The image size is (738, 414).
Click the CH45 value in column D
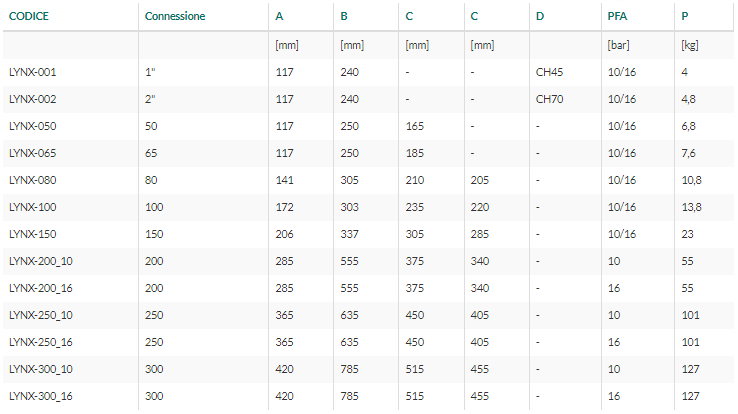pos(549,72)
